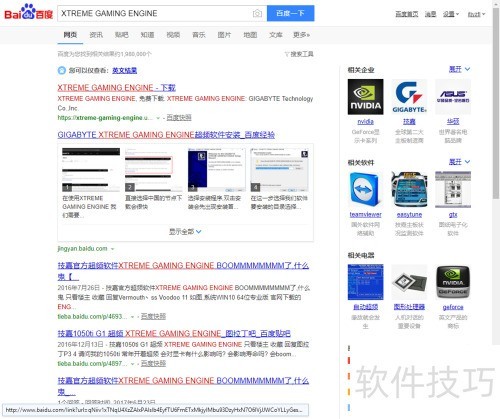500x419 pixels.
Task: Open the 设置 dropdown in header
Action: click(451, 14)
